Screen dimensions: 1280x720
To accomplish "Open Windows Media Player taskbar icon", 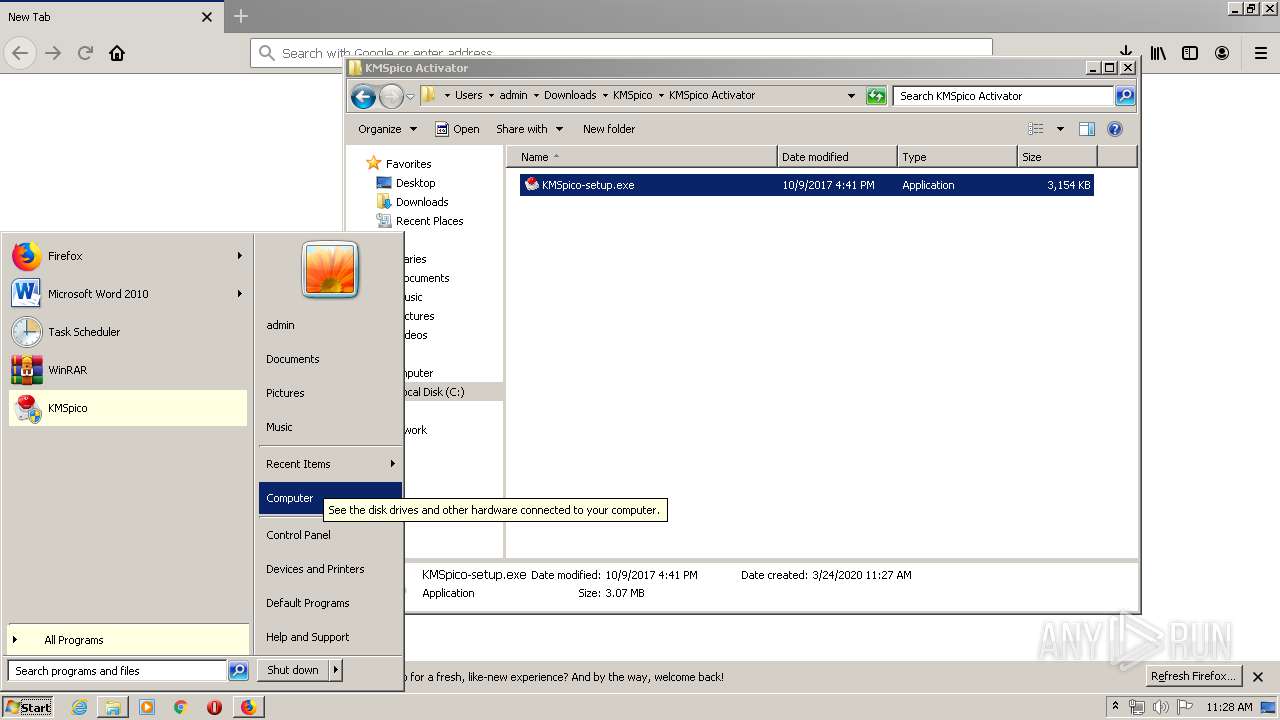I will 147,707.
